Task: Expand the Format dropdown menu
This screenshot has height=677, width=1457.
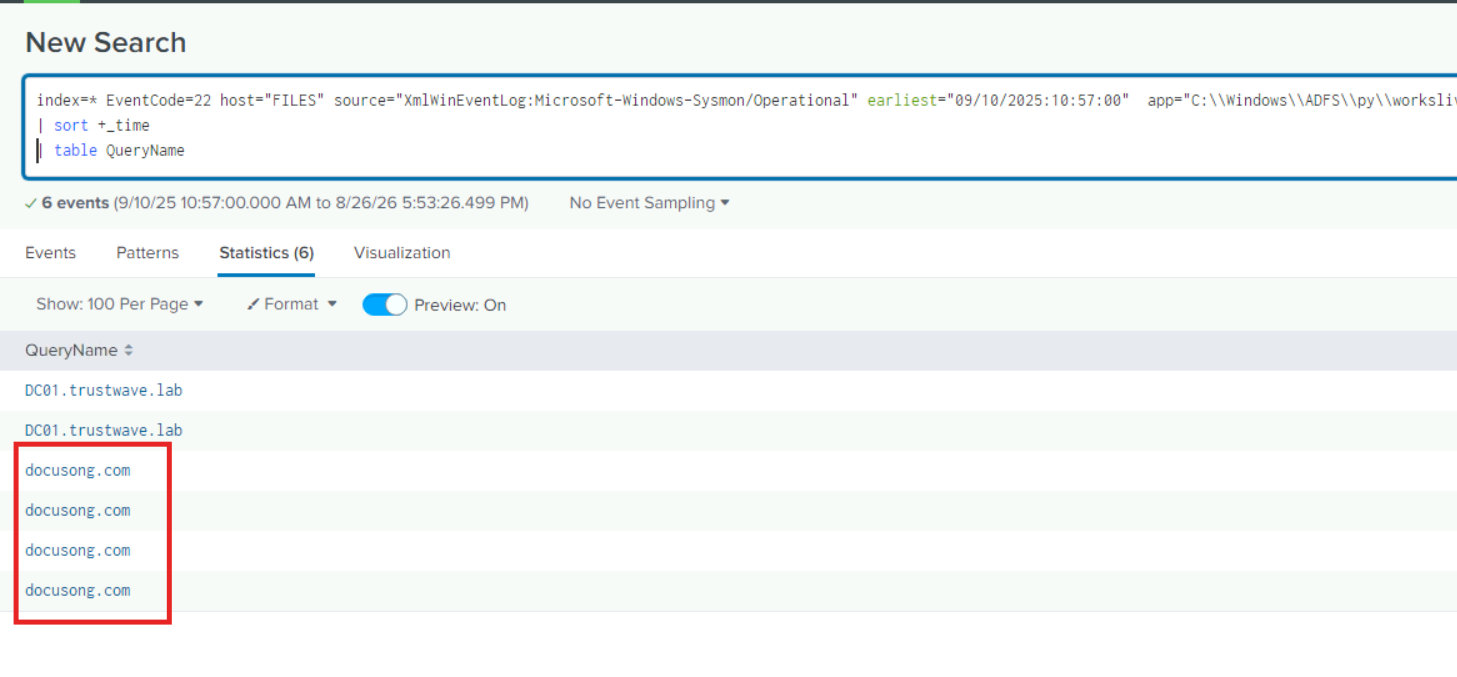Action: click(x=292, y=304)
